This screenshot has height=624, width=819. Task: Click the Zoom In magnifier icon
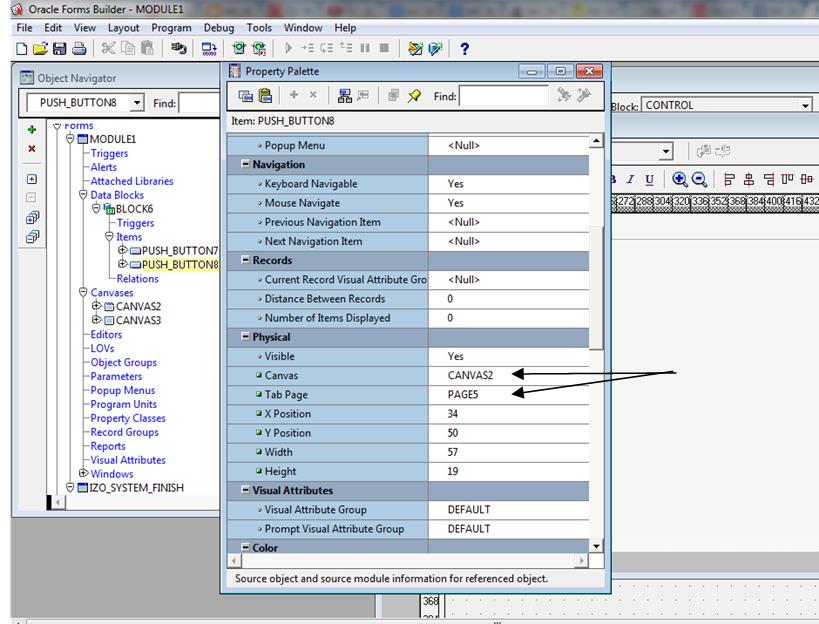(x=680, y=179)
